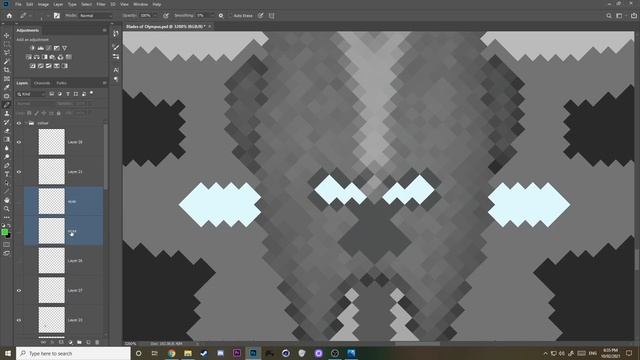The width and height of the screenshot is (640, 360).
Task: Open the Filter menu
Action: tap(101, 4)
